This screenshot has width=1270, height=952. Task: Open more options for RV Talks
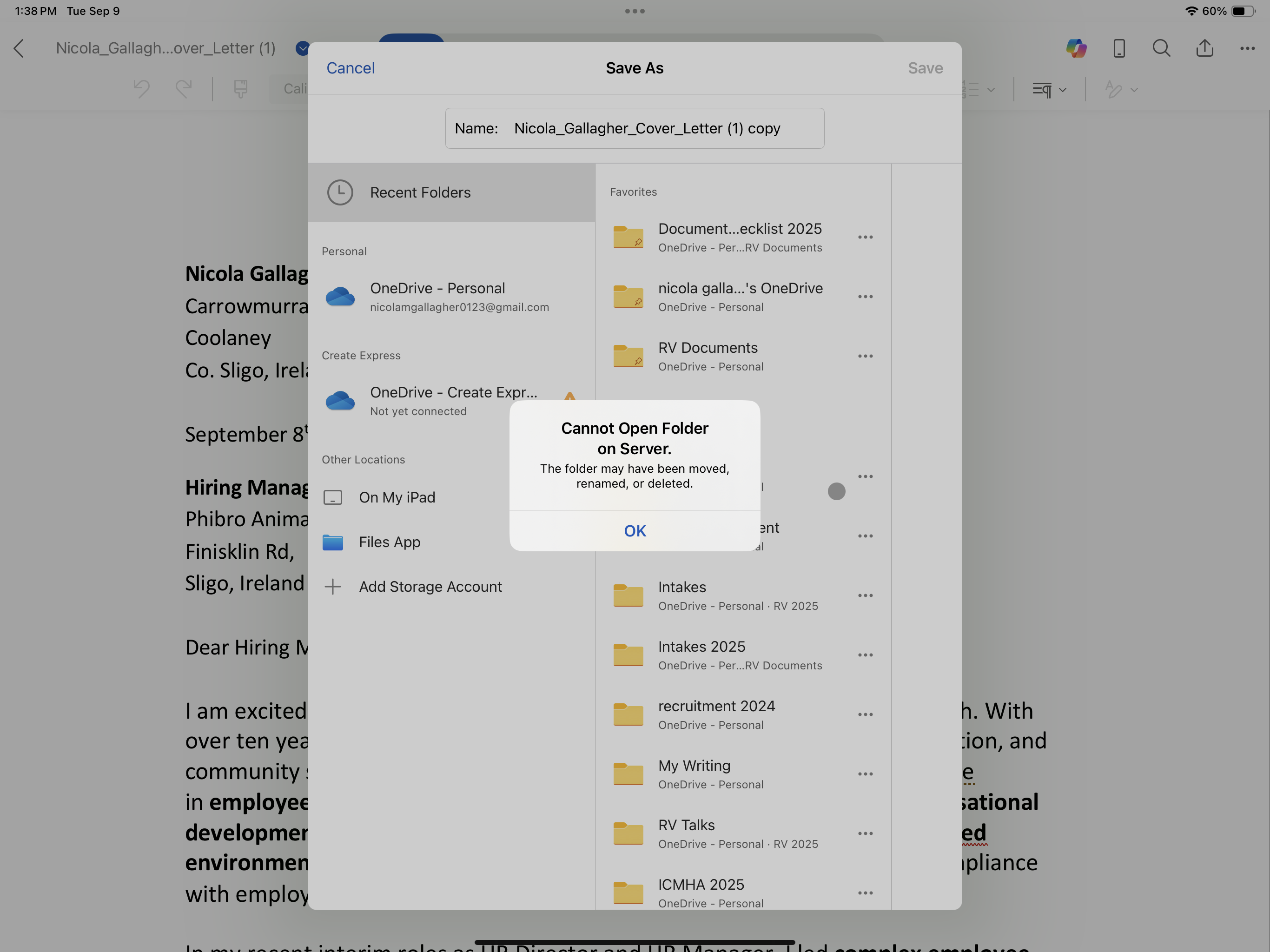pos(865,833)
